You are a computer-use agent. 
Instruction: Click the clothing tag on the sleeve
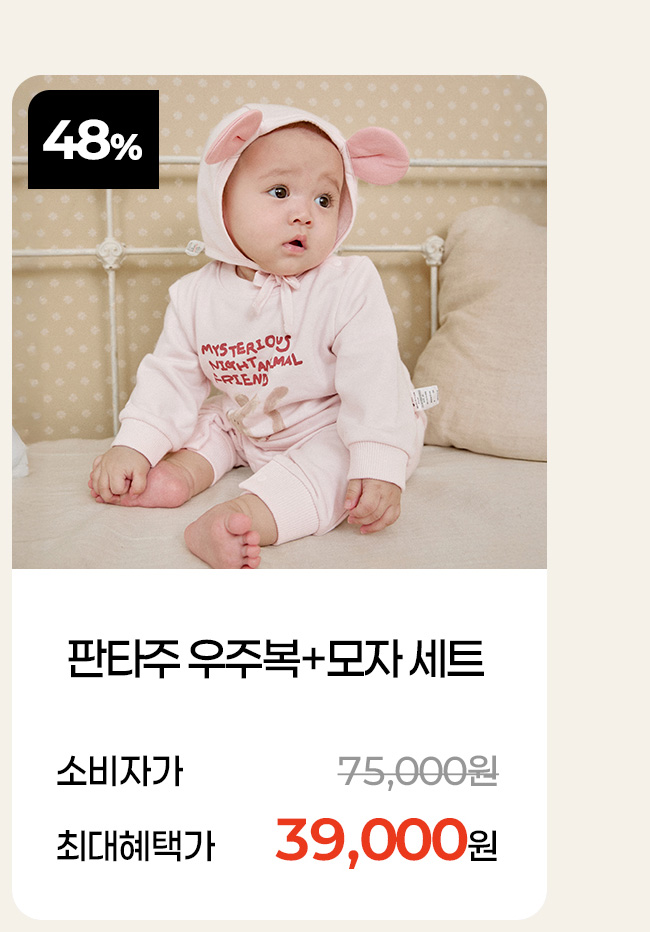click(425, 398)
